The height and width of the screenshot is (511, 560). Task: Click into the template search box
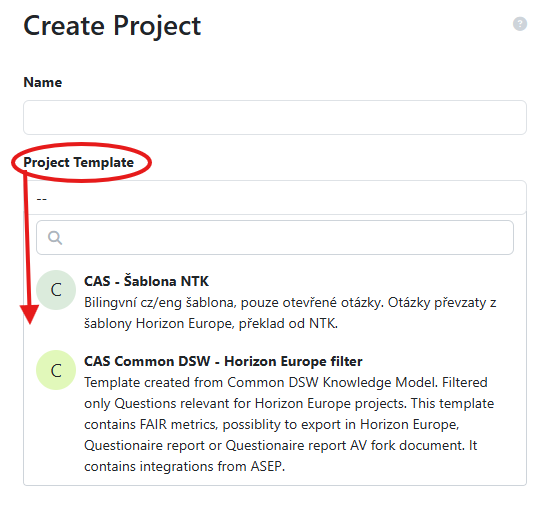(x=275, y=237)
